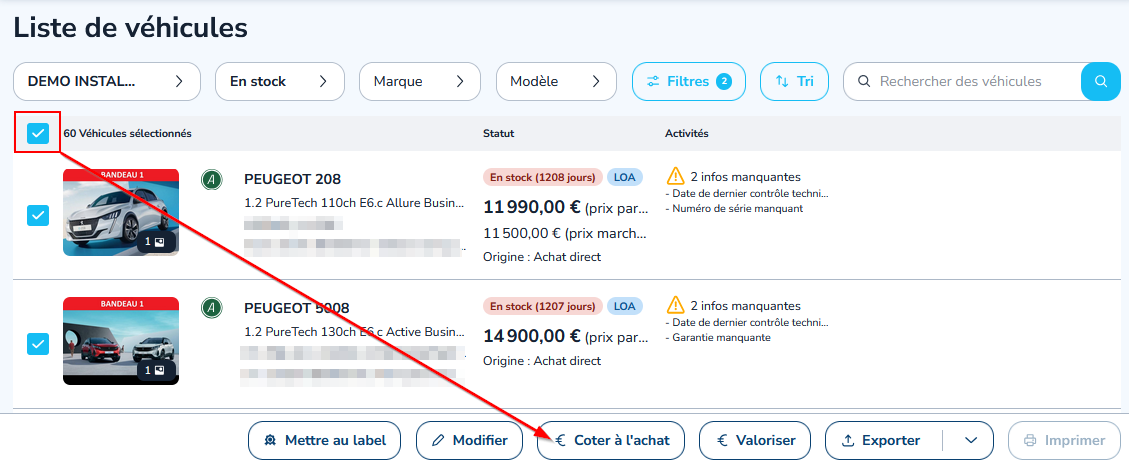Click the 14 900,00 € price

[532, 336]
